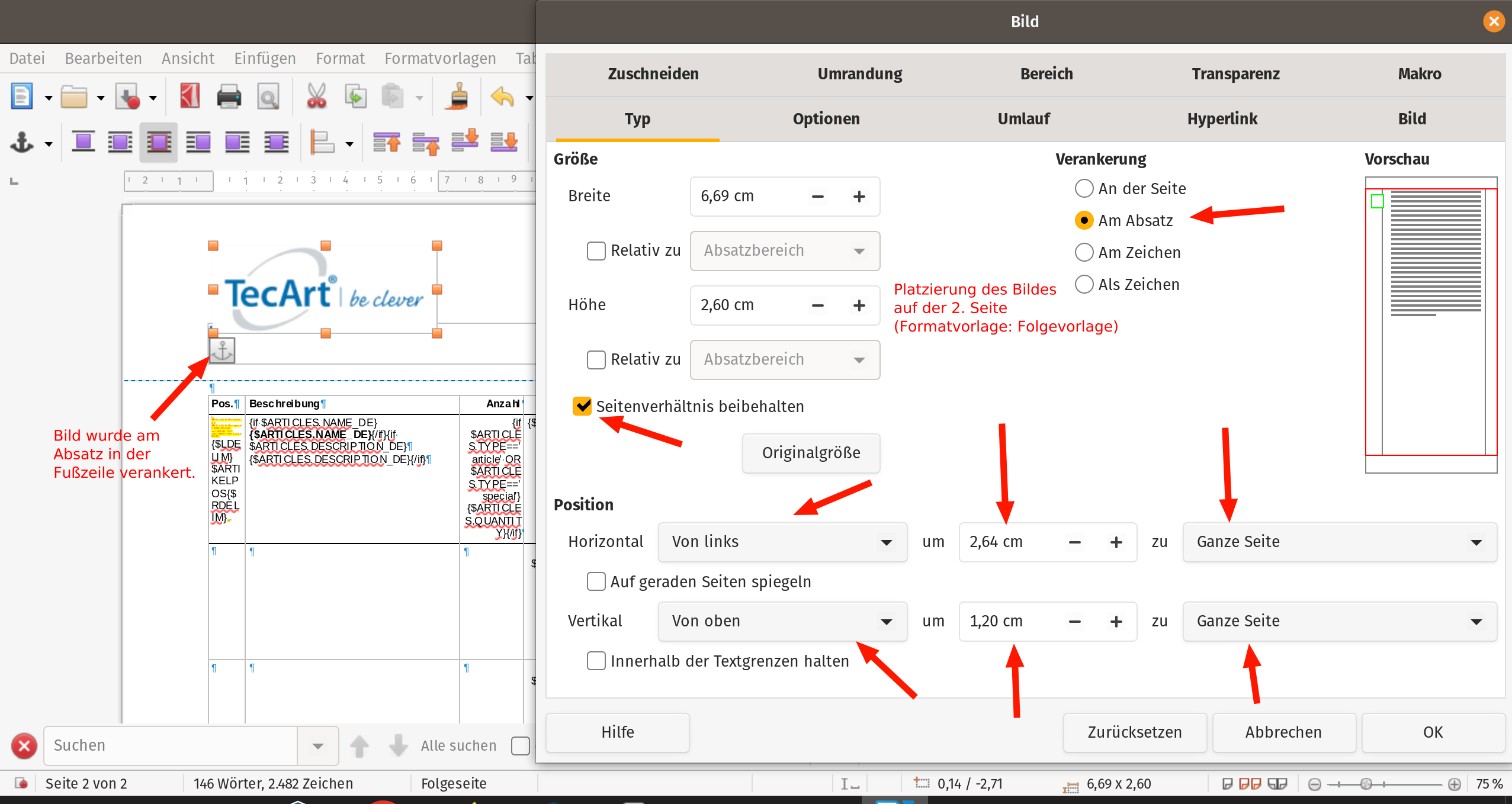
Task: Enable 'Auf geraden Seiten spiegeln'
Action: (596, 581)
